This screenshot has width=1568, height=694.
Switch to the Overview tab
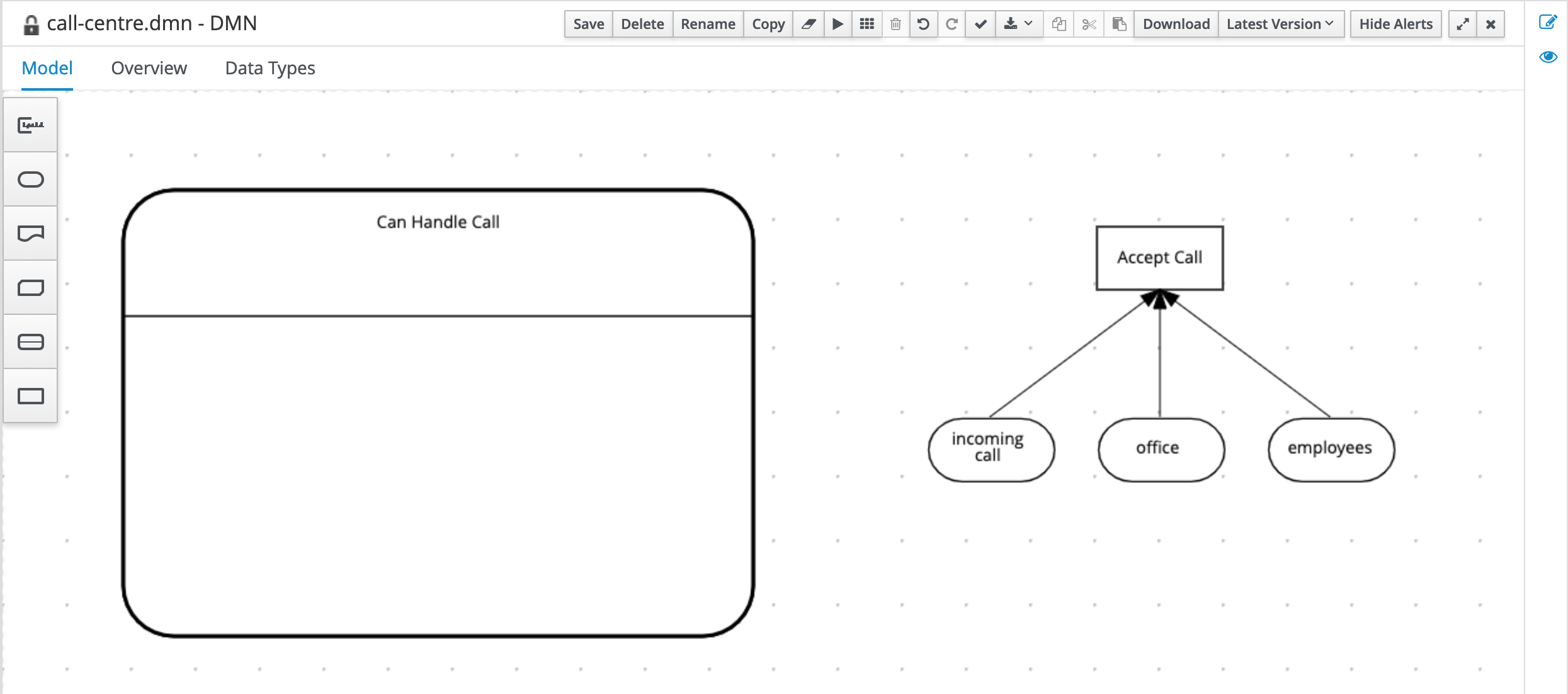149,68
